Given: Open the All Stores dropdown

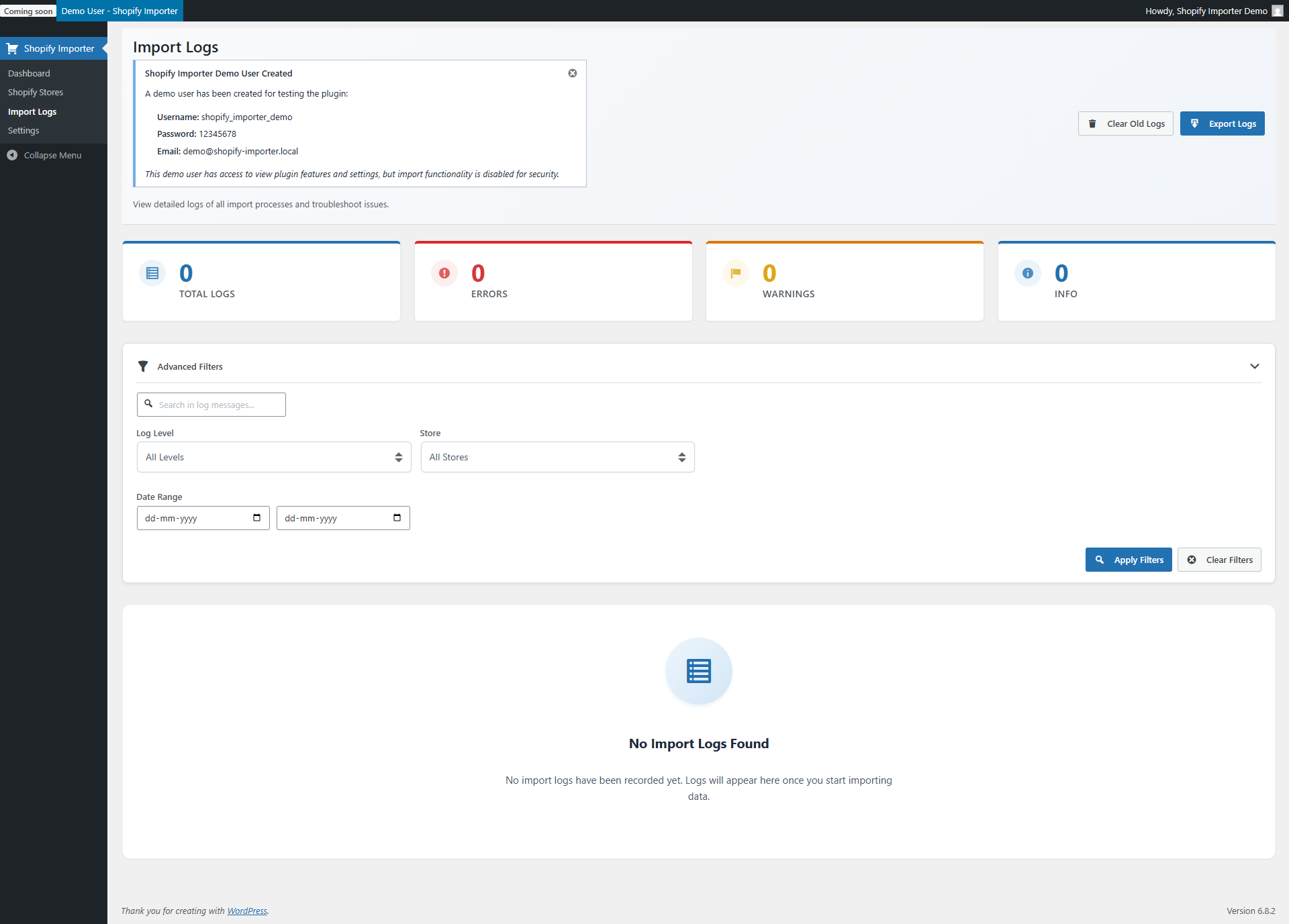Looking at the screenshot, I should click(557, 456).
